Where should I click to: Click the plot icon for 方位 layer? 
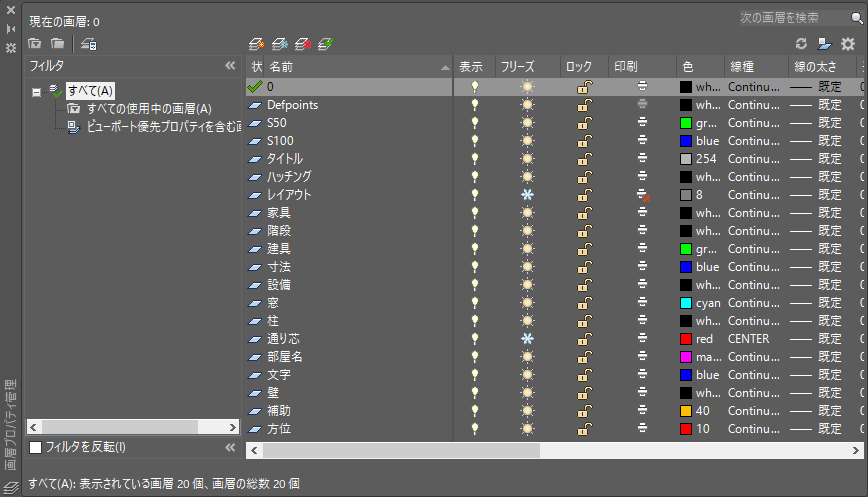point(642,428)
